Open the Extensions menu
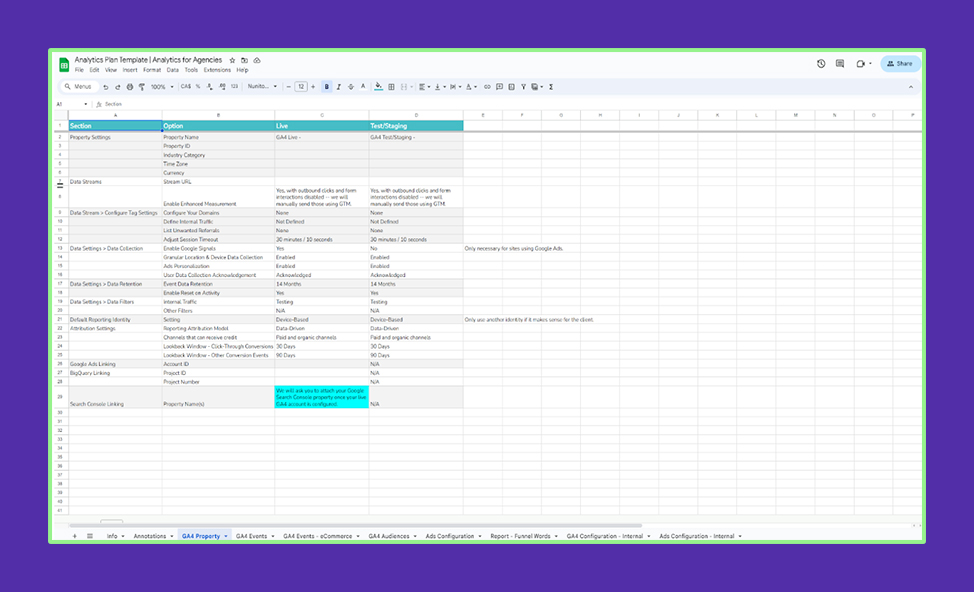 pos(217,70)
